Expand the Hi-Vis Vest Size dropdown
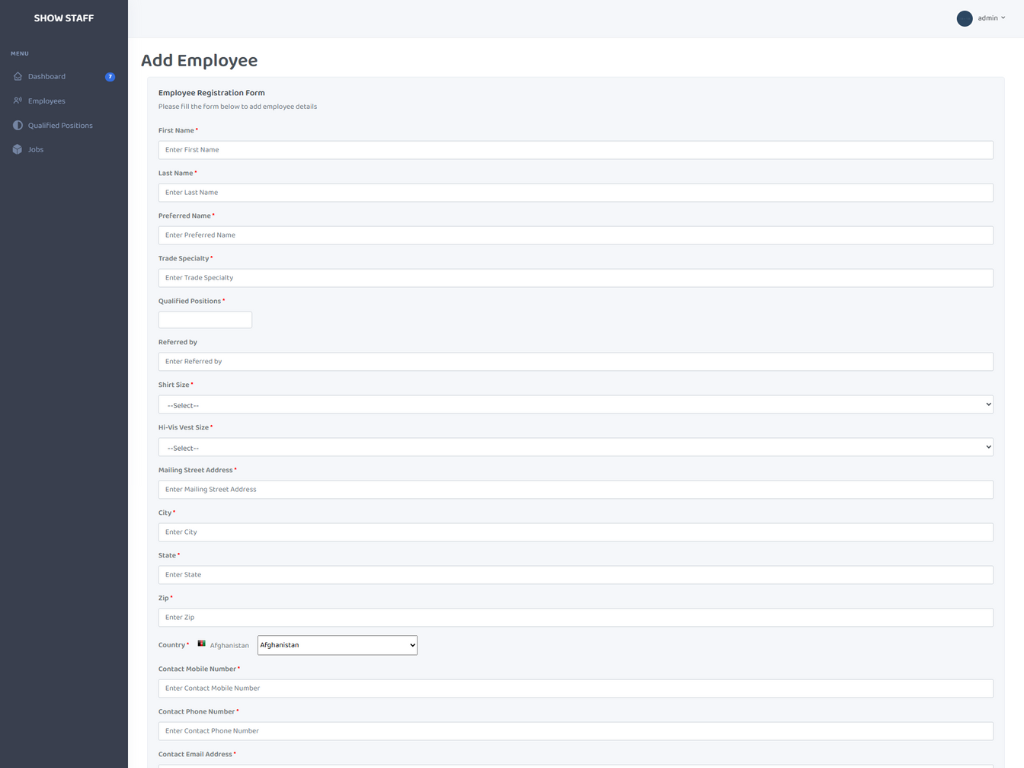Viewport: 1024px width, 768px height. tap(575, 448)
